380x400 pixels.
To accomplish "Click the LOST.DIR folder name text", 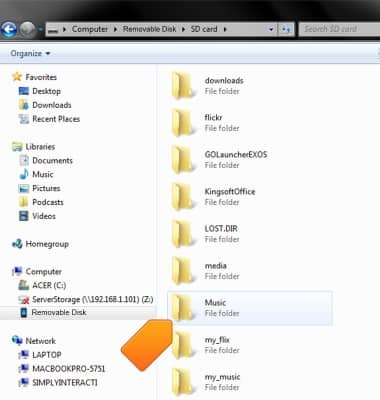I will pos(221,229).
